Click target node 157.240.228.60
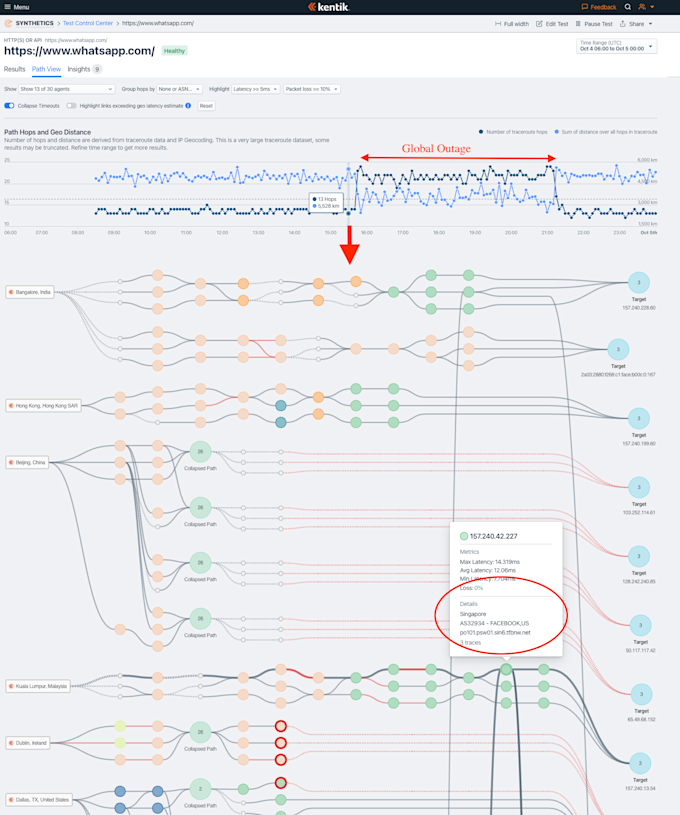The width and height of the screenshot is (680, 815). [x=639, y=283]
